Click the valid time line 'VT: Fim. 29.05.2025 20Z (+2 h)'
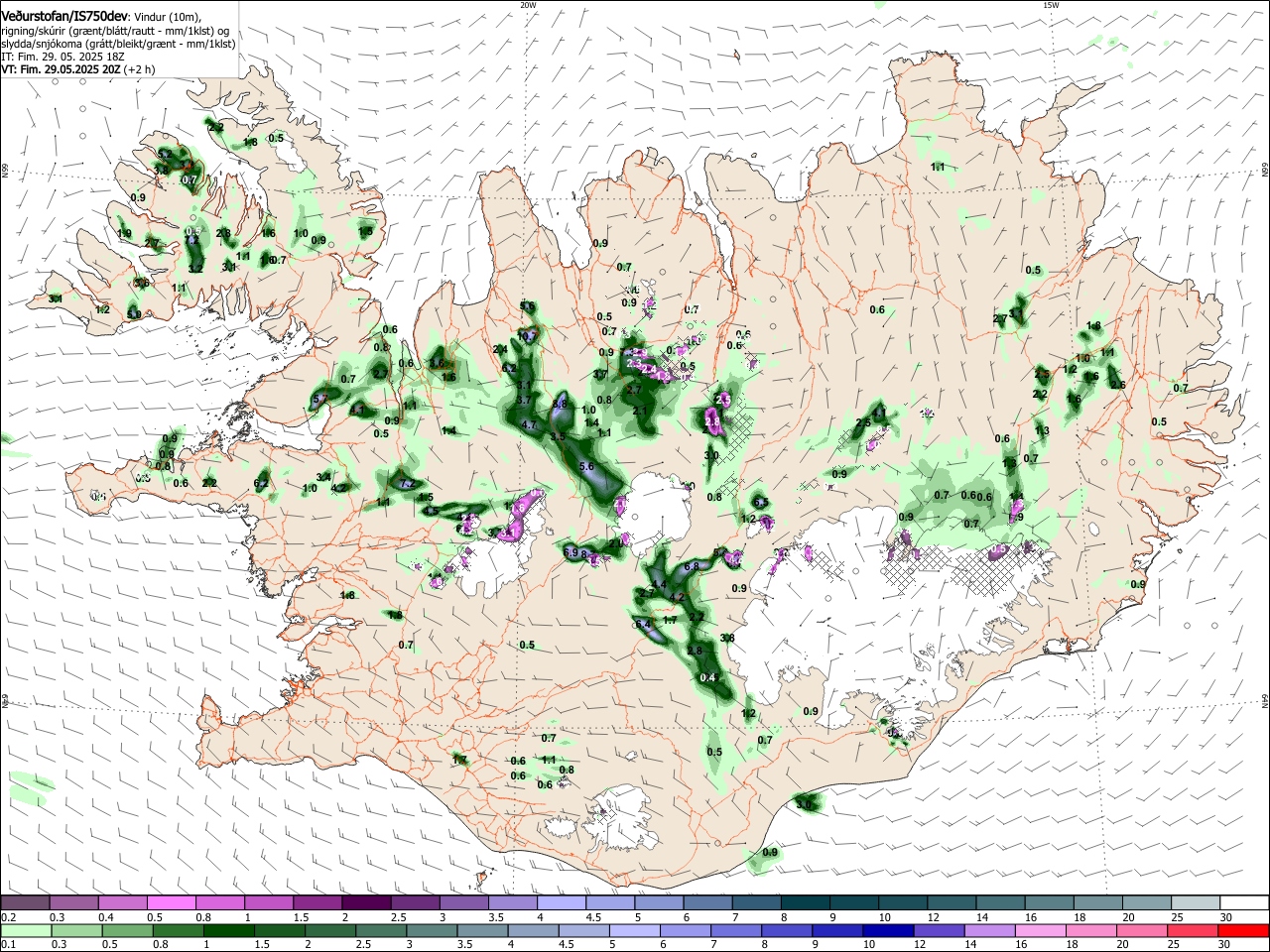Image resolution: width=1270 pixels, height=952 pixels. tap(77, 69)
